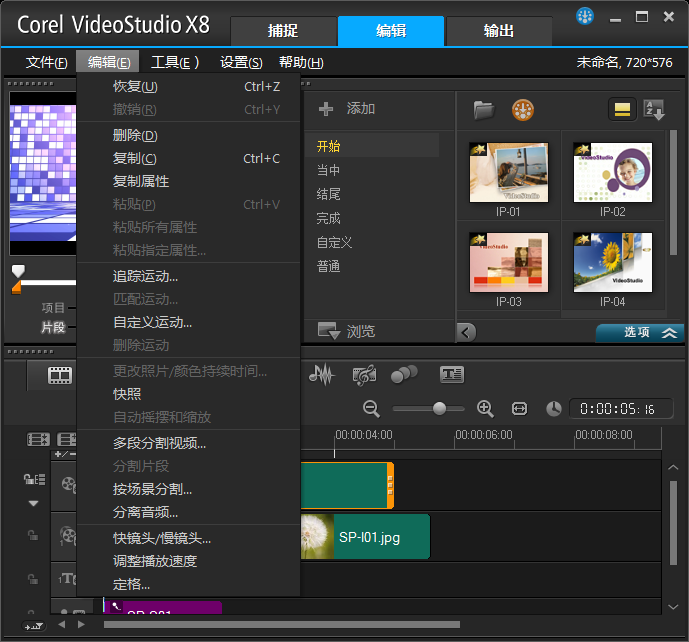Click the orange trim marker

pos(16,288)
